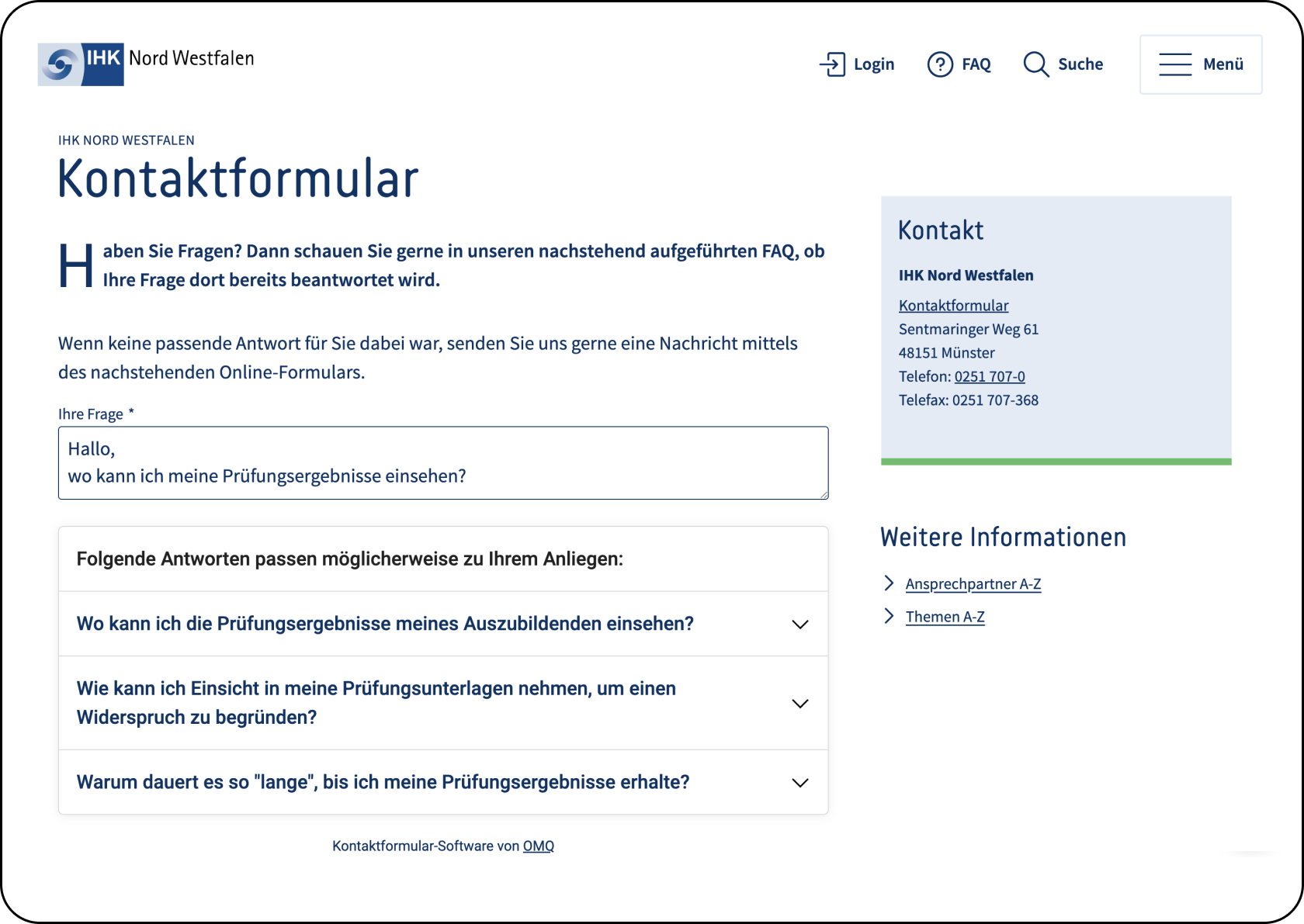Screen dimensions: 1304x924
Task: Click into the Ihre Frage text area
Action: click(x=442, y=462)
